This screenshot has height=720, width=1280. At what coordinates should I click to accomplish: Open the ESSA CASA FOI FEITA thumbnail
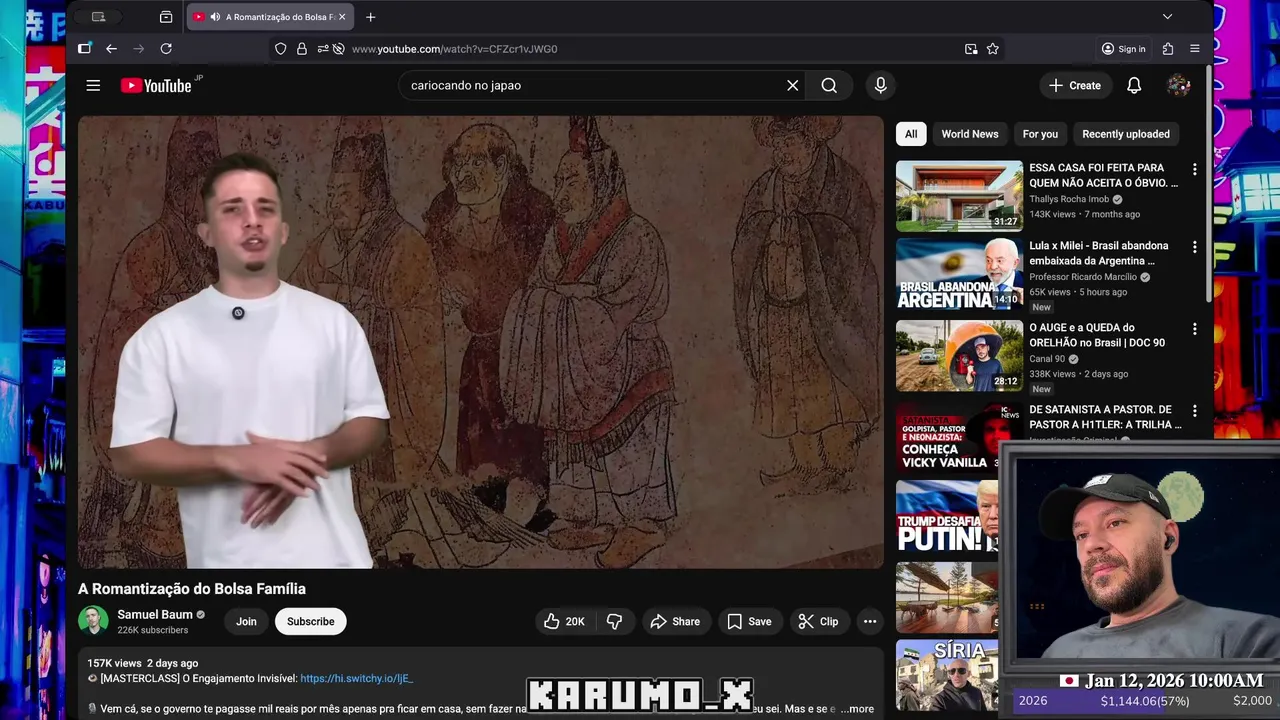pyautogui.click(x=959, y=196)
